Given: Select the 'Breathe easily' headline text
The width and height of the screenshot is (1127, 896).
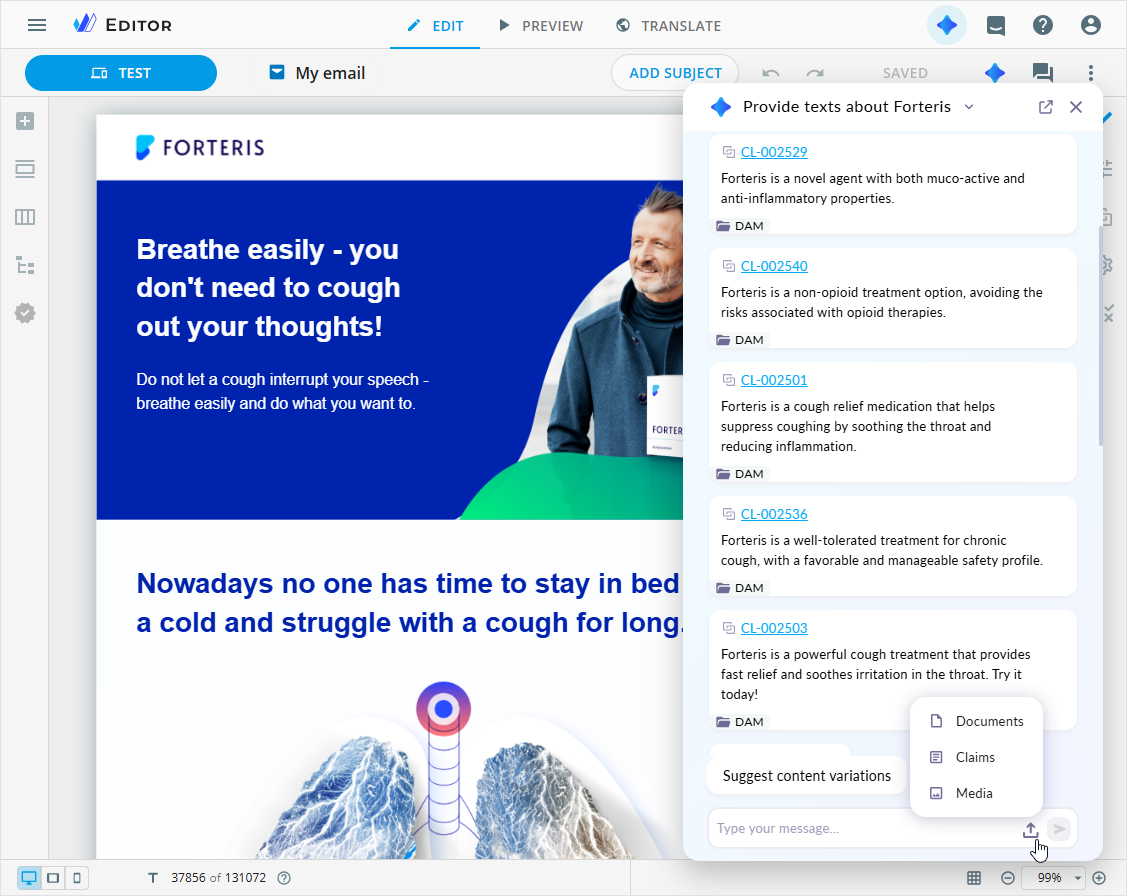Looking at the screenshot, I should coord(268,287).
